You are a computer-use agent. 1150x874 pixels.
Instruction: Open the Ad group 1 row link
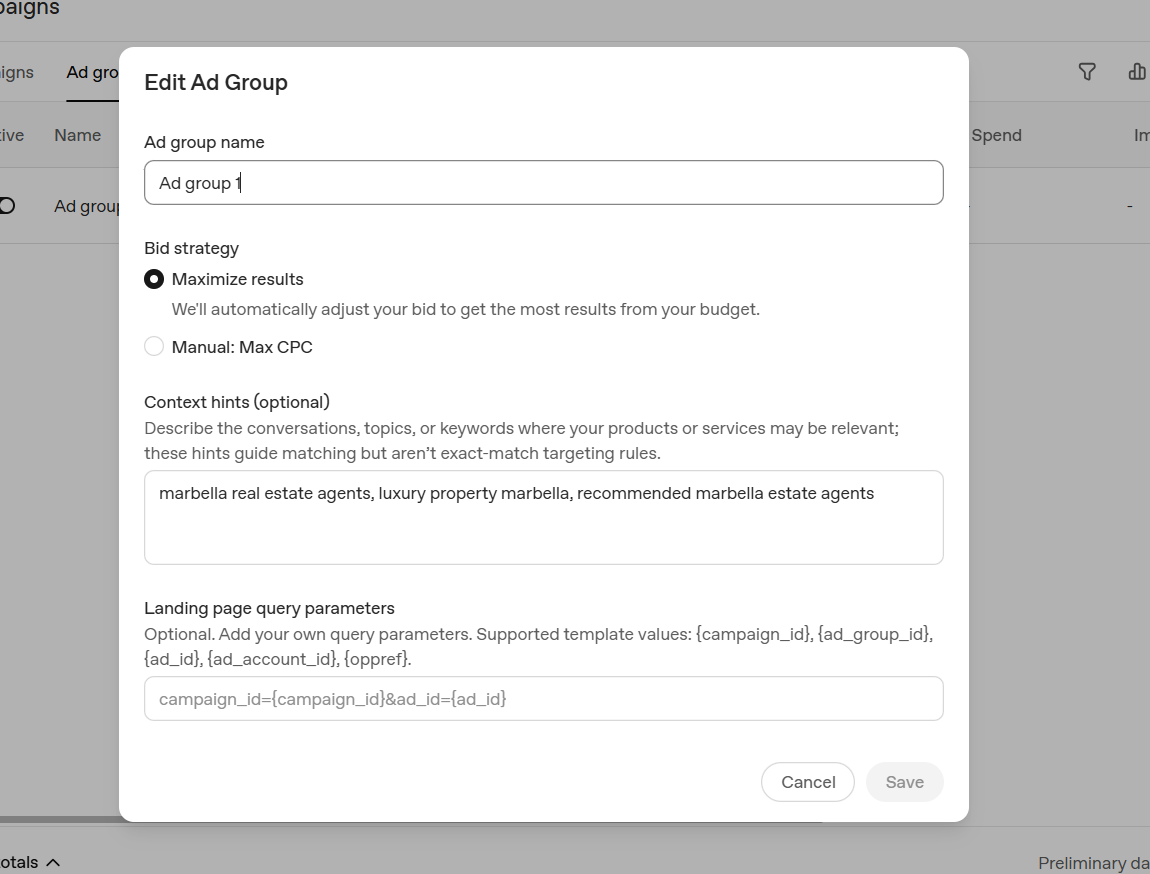(87, 206)
